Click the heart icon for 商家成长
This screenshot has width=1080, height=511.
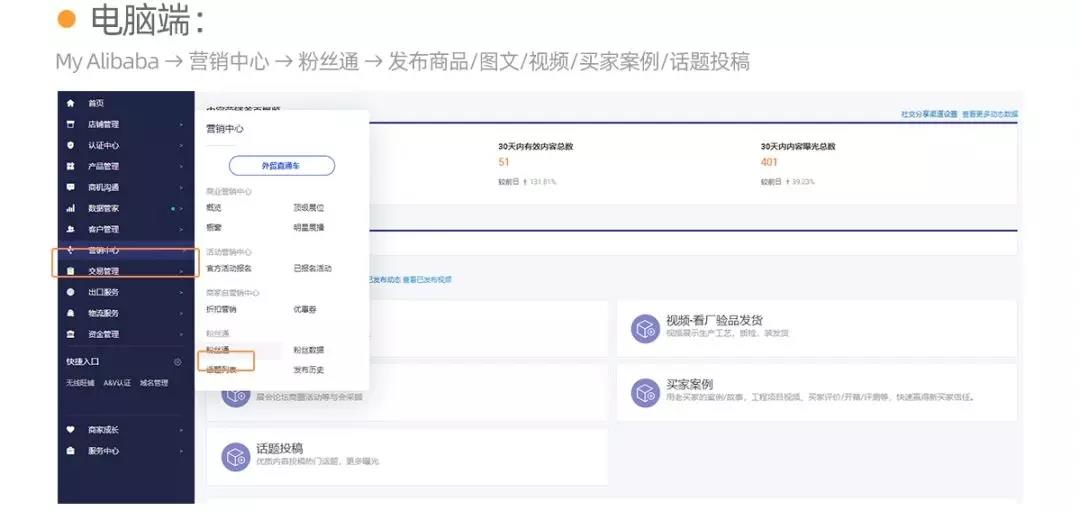tap(70, 430)
